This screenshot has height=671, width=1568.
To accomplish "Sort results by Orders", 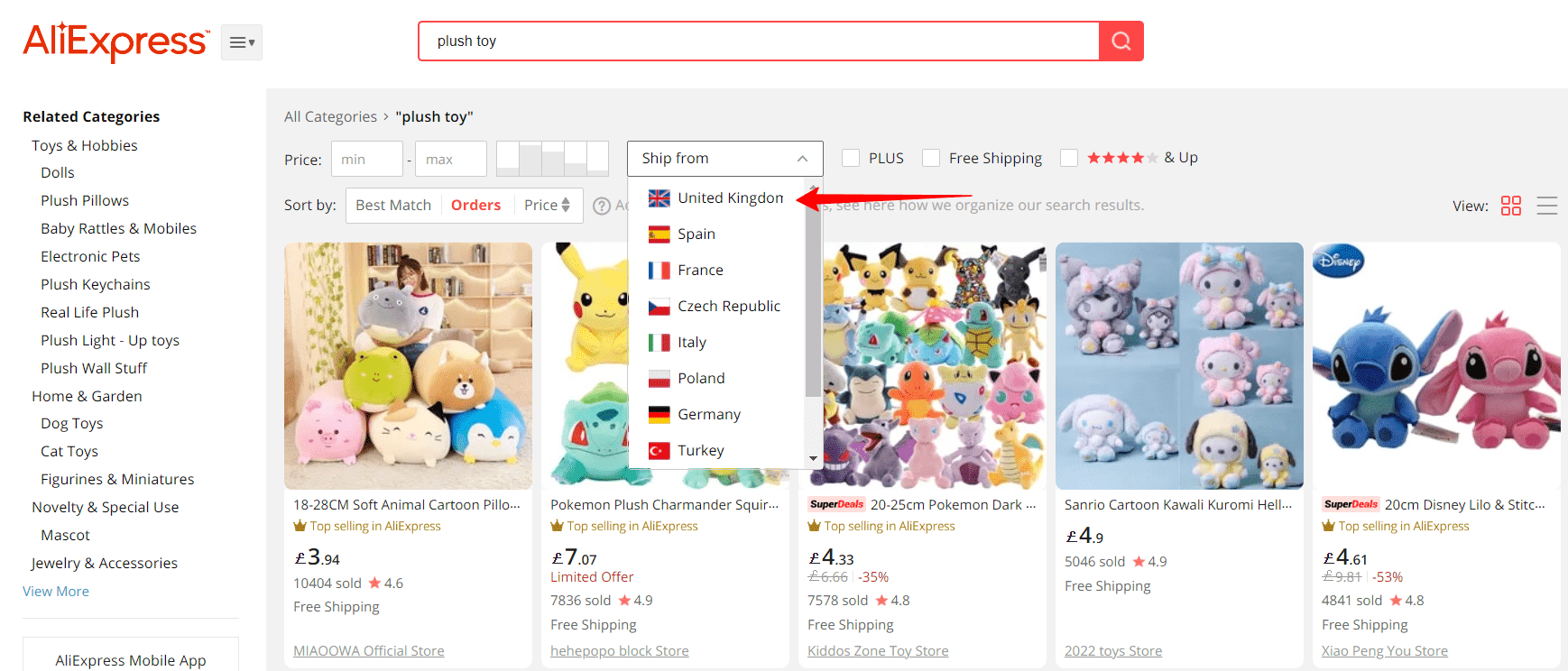I will 475,206.
